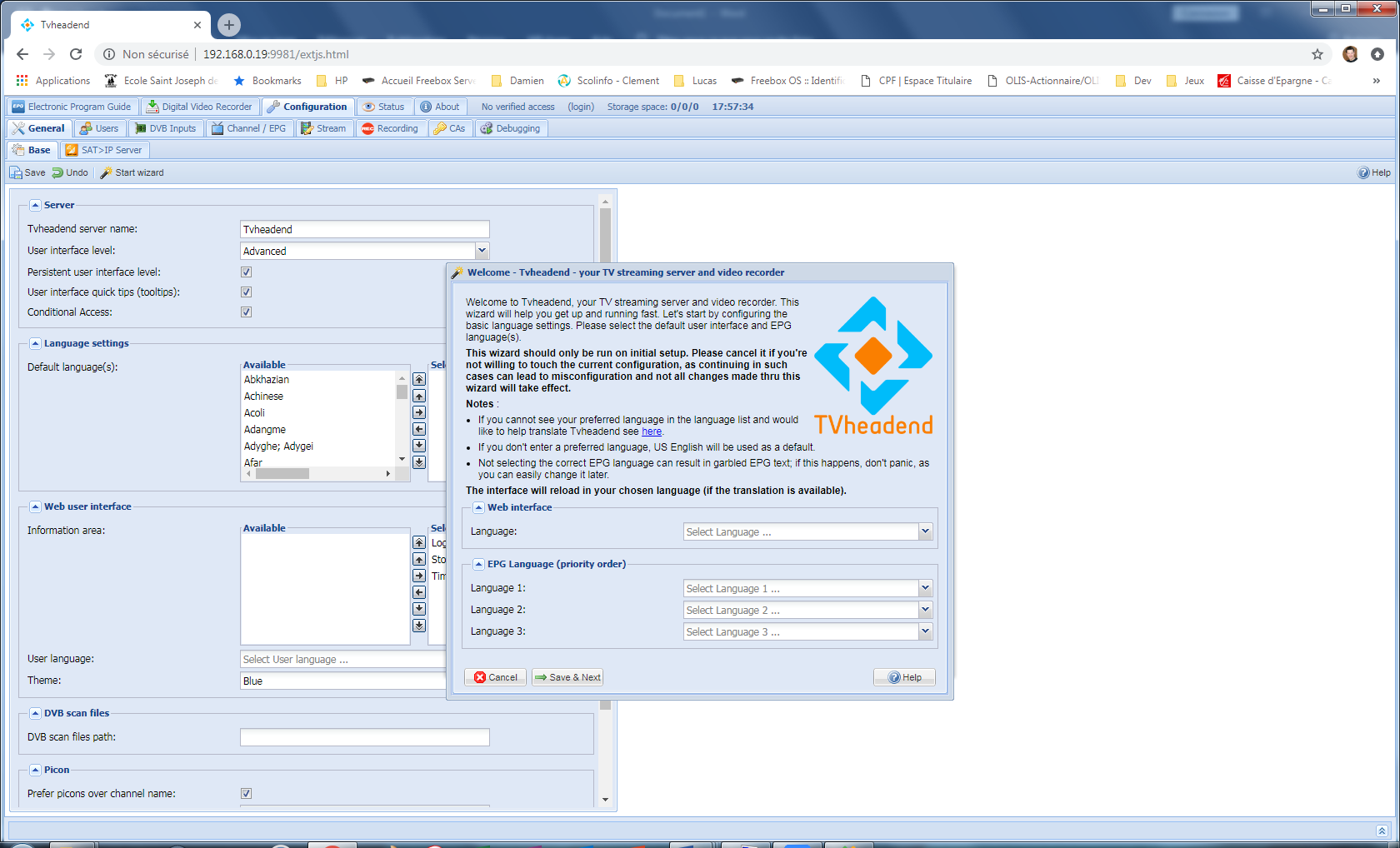Remove language with left arrow in Language settings
This screenshot has height=848, width=1400.
tap(419, 429)
